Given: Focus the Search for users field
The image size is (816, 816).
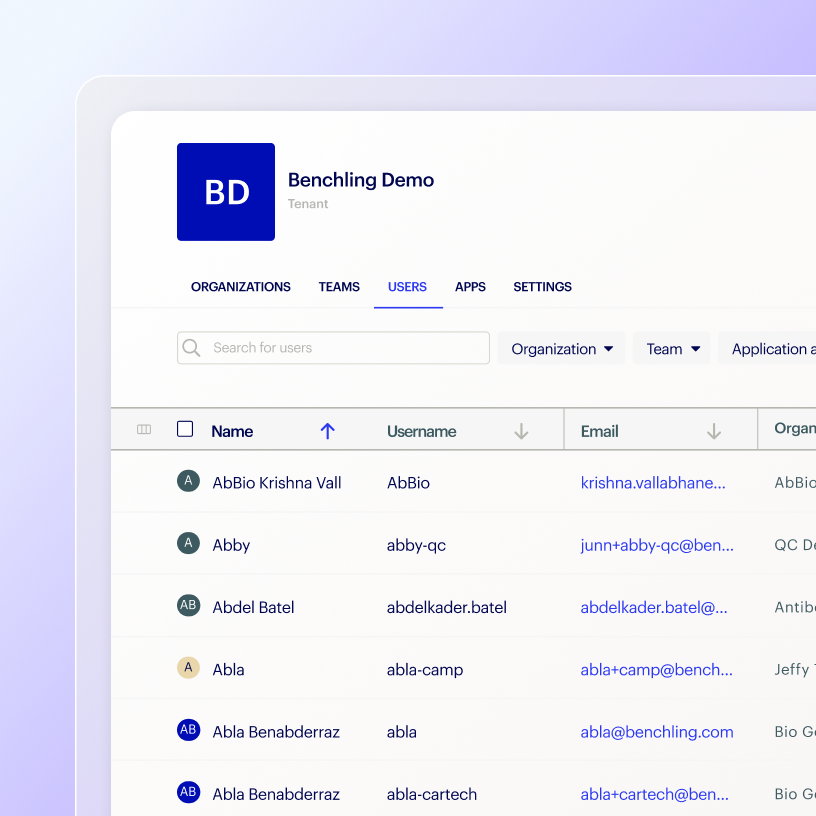Looking at the screenshot, I should (333, 348).
